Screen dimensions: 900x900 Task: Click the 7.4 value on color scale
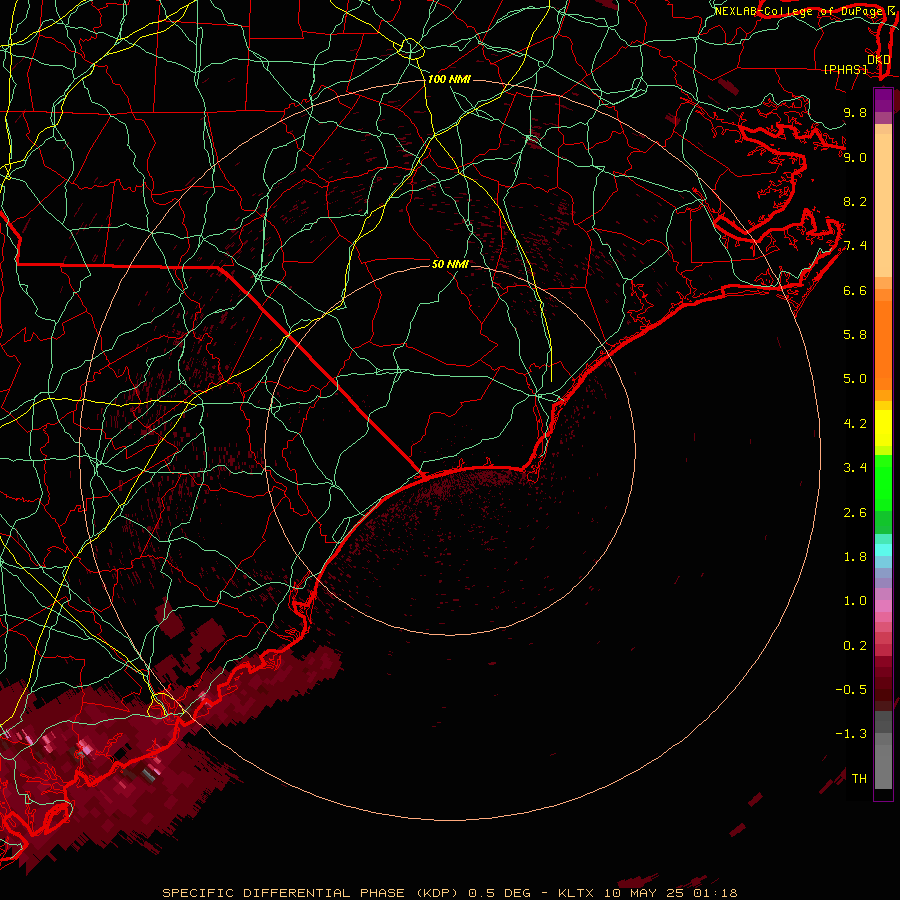(855, 246)
